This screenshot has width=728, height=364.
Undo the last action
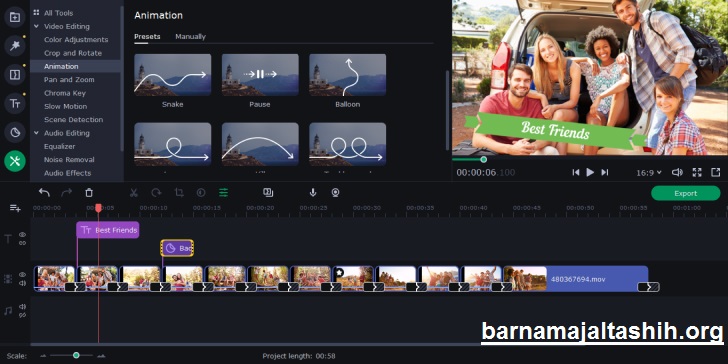tap(44, 193)
